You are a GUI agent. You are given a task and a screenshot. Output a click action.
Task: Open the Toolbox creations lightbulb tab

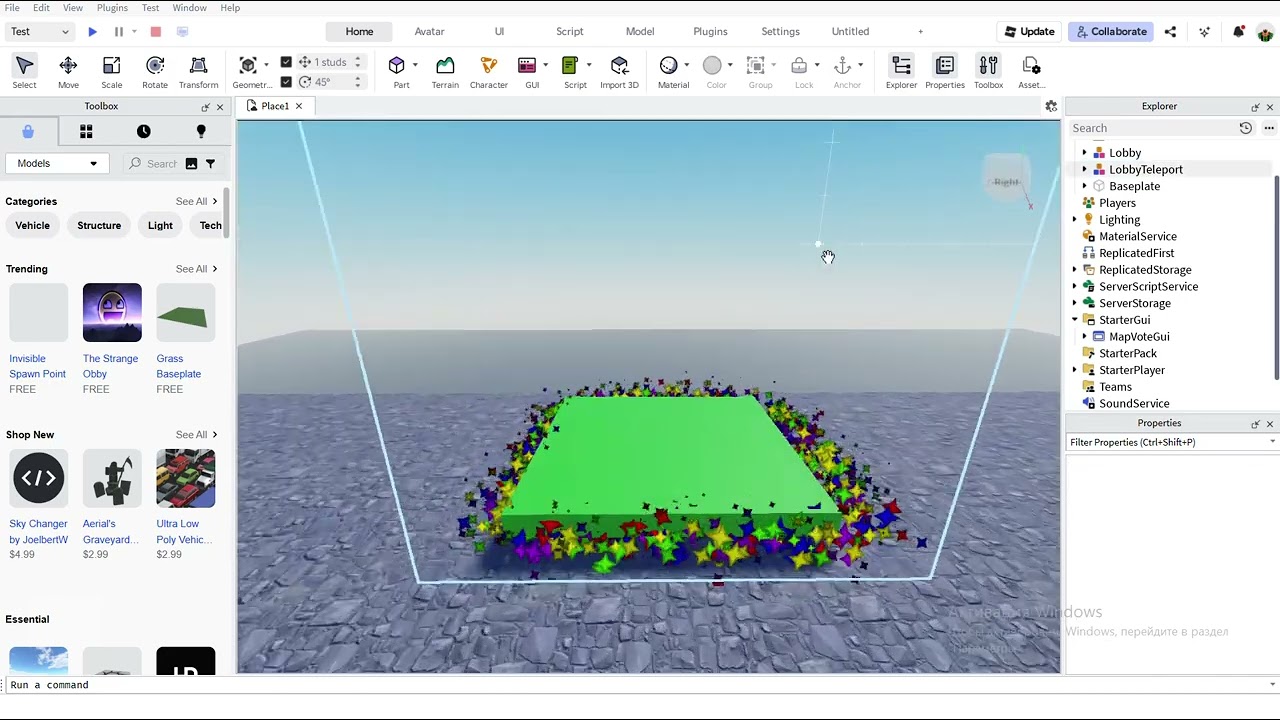pos(201,132)
